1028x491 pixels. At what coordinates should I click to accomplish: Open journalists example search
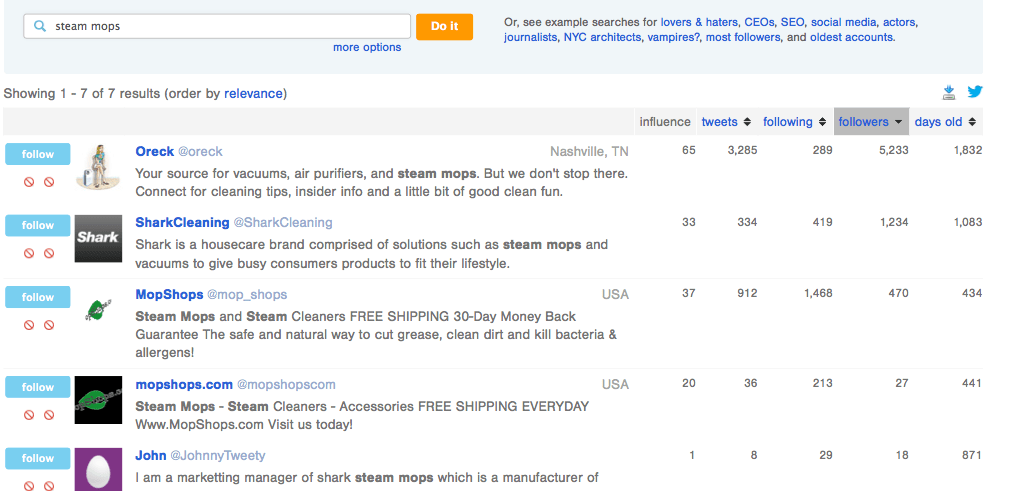click(530, 37)
